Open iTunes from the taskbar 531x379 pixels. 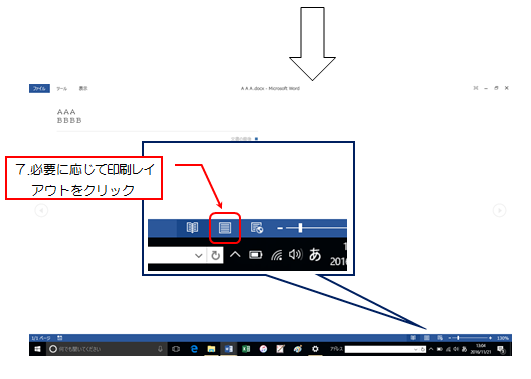263,349
